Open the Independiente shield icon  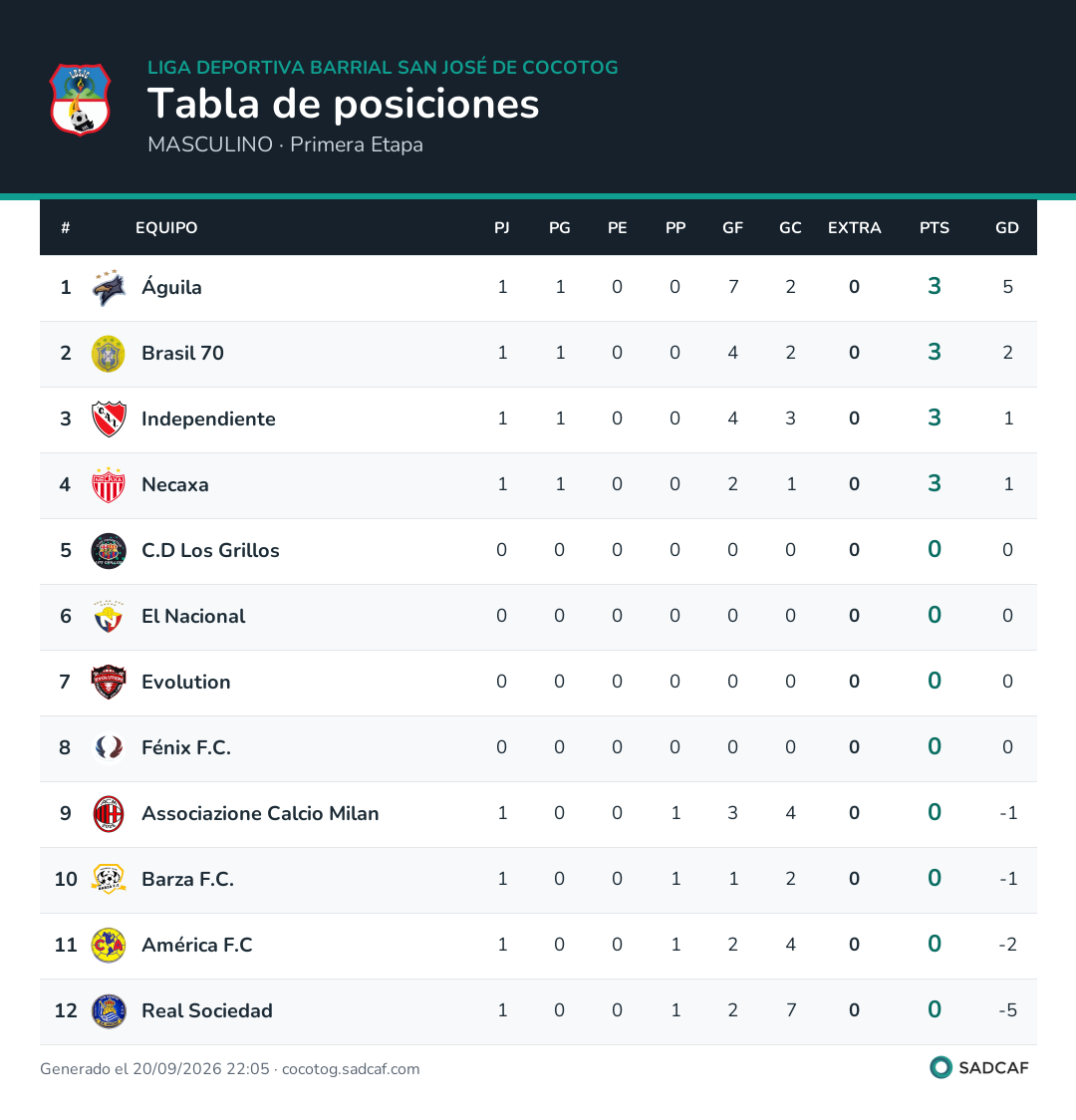click(x=109, y=419)
